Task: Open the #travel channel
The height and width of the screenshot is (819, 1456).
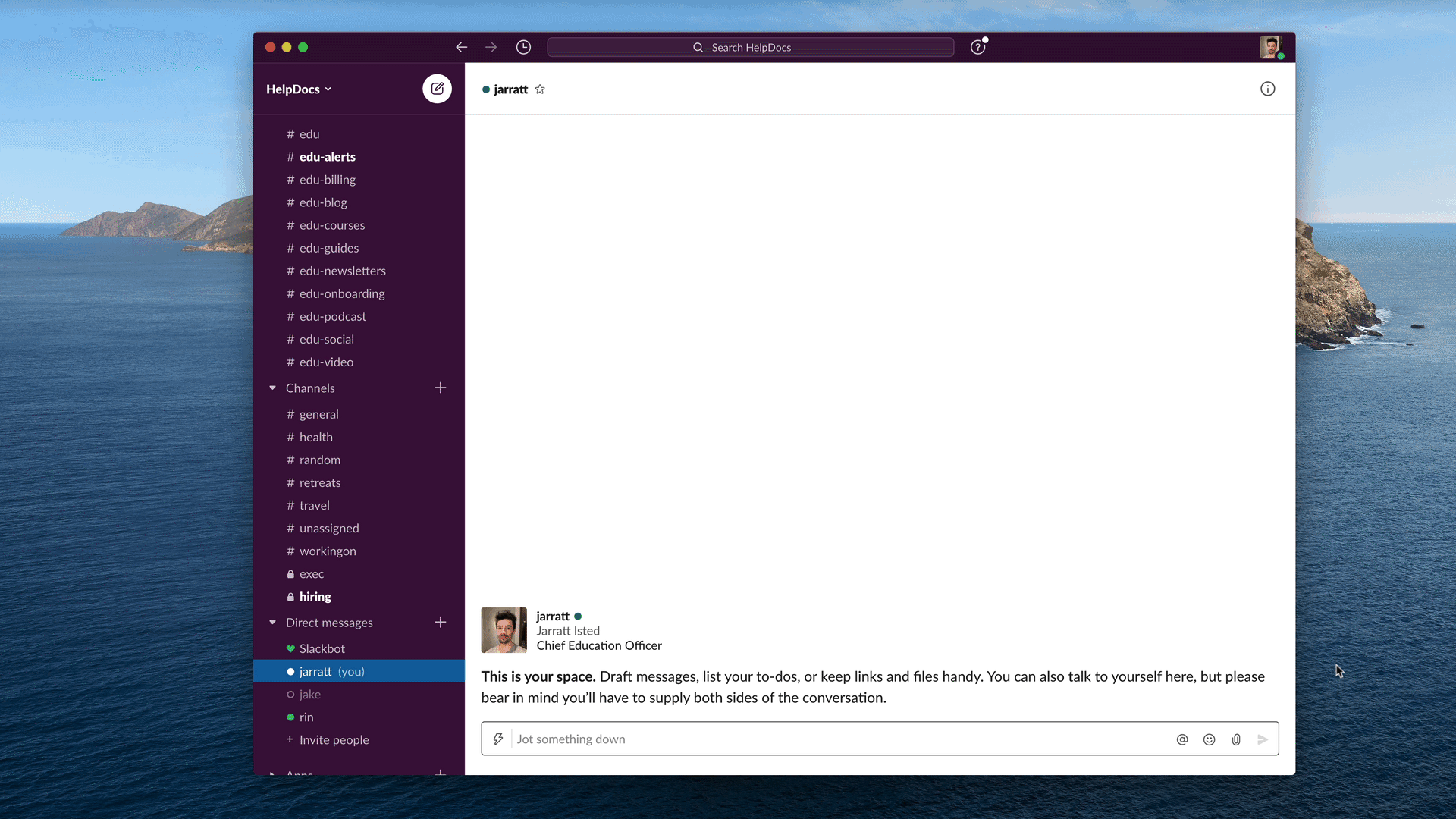Action: tap(359, 504)
